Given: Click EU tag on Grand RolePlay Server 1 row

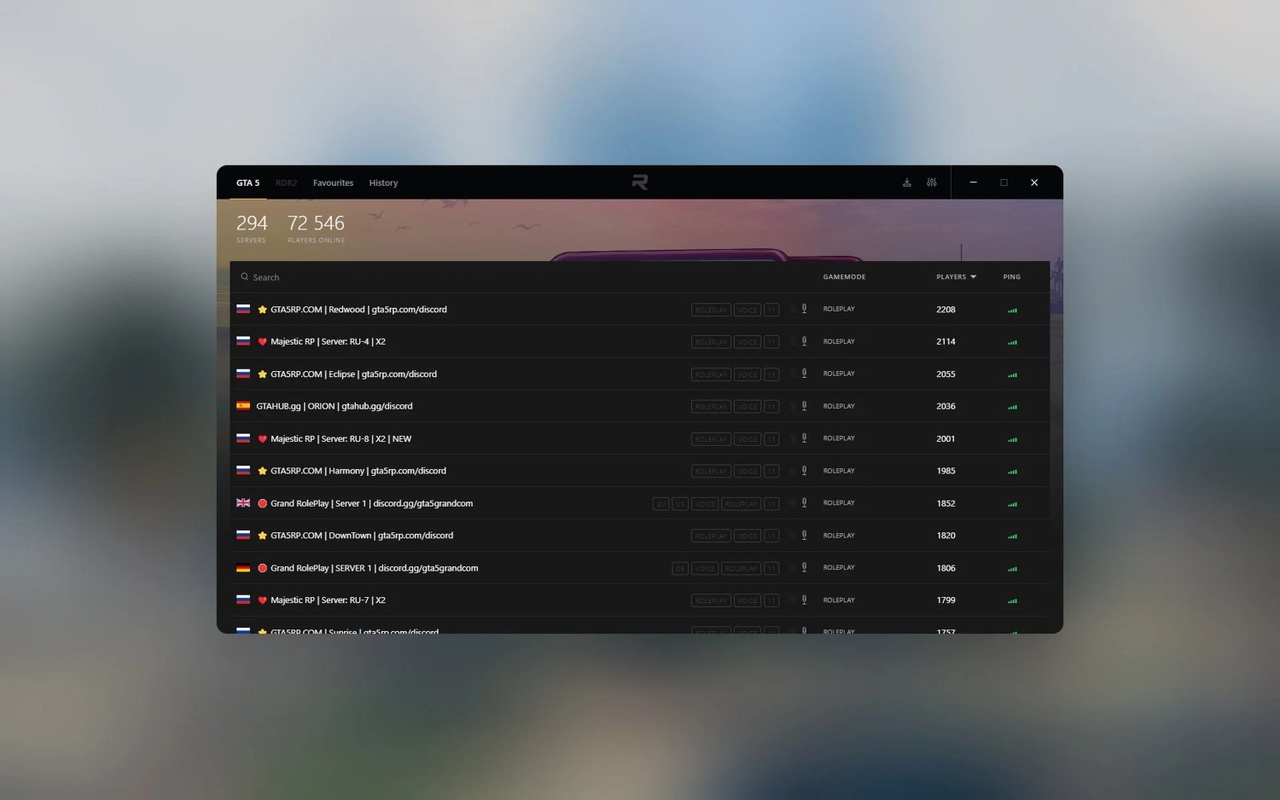Looking at the screenshot, I should pos(660,504).
